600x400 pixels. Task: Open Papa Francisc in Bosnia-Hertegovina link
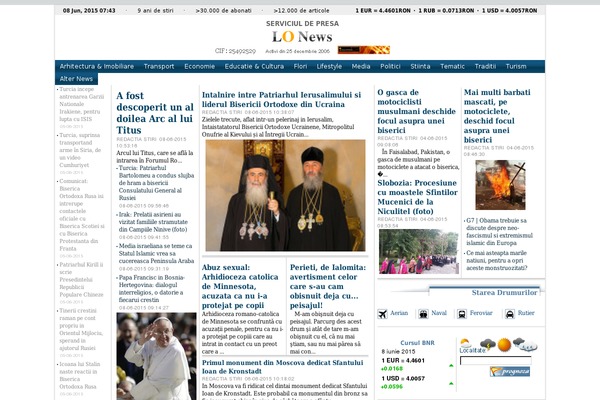click(x=152, y=288)
